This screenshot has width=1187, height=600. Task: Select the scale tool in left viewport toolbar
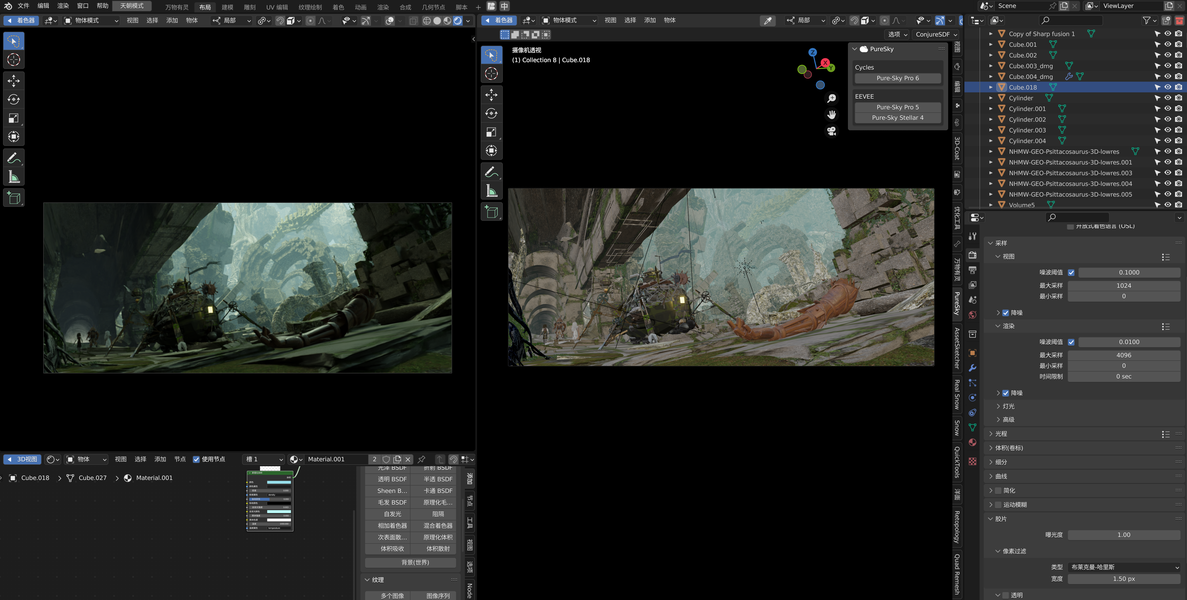(14, 118)
